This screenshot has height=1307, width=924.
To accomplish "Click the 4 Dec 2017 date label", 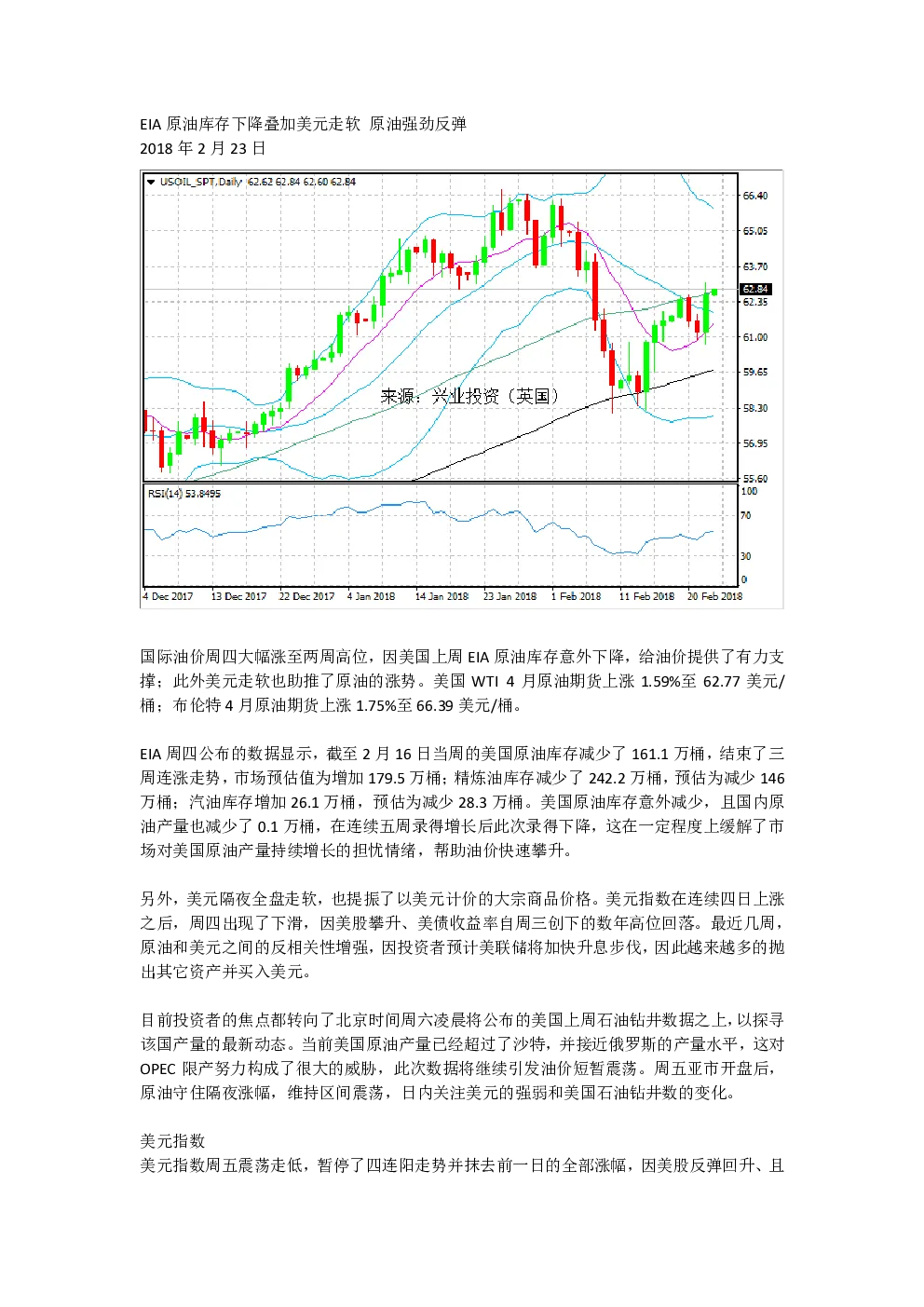I will (x=169, y=596).
